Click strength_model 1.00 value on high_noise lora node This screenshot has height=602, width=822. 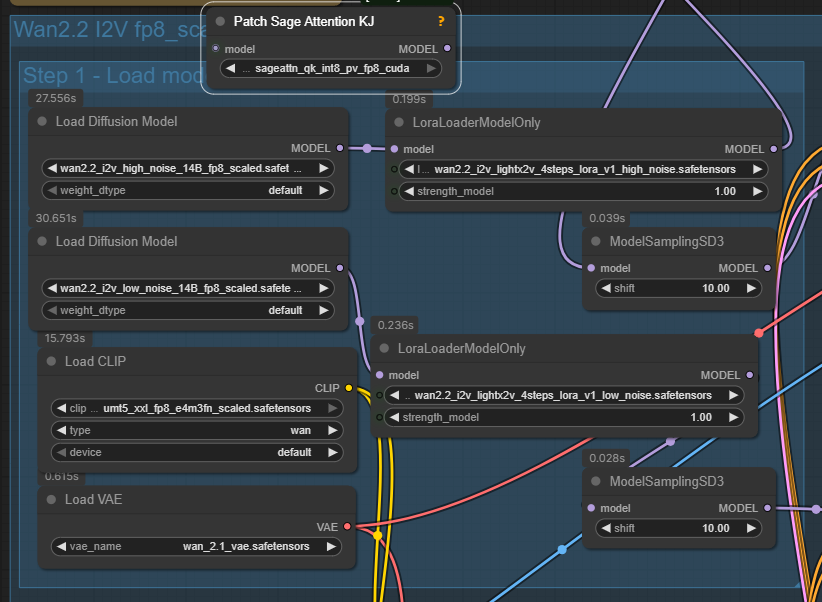725,191
